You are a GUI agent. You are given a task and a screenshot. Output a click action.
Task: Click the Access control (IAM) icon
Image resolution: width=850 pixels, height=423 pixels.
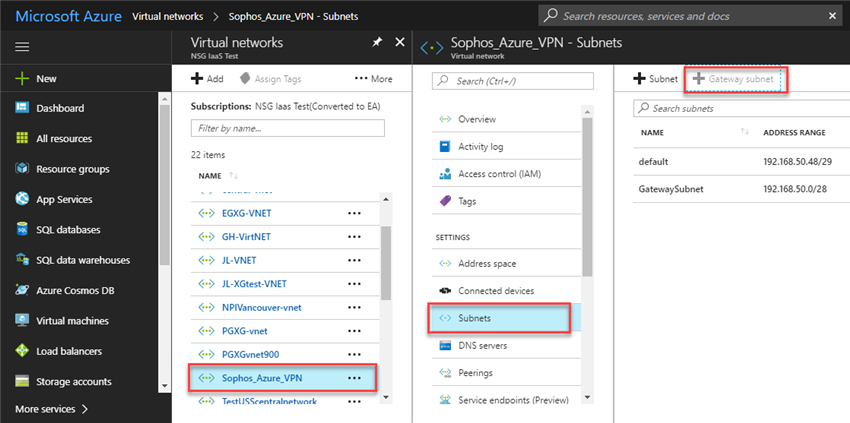coord(445,174)
